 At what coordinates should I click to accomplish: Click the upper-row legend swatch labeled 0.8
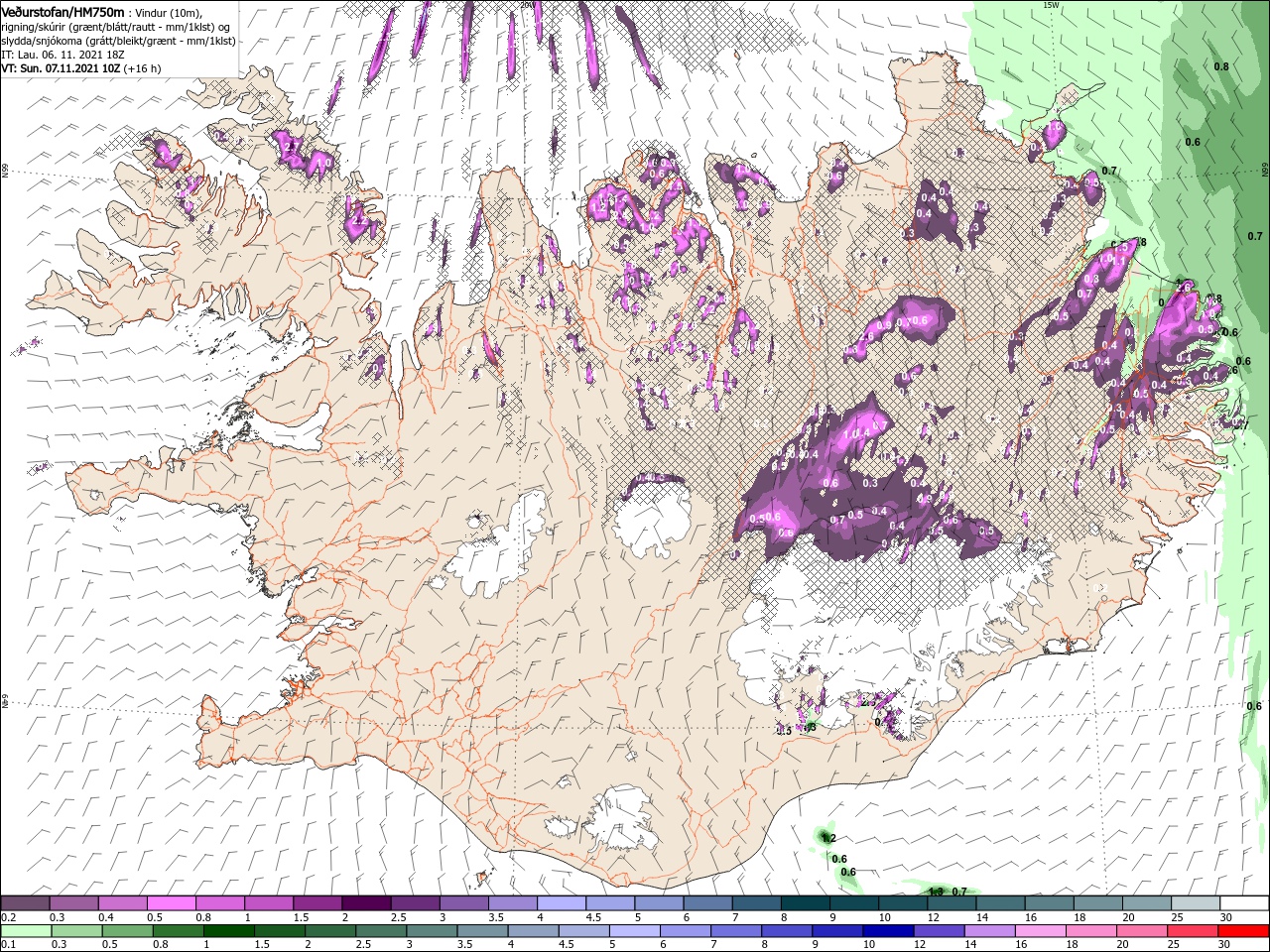tap(219, 903)
